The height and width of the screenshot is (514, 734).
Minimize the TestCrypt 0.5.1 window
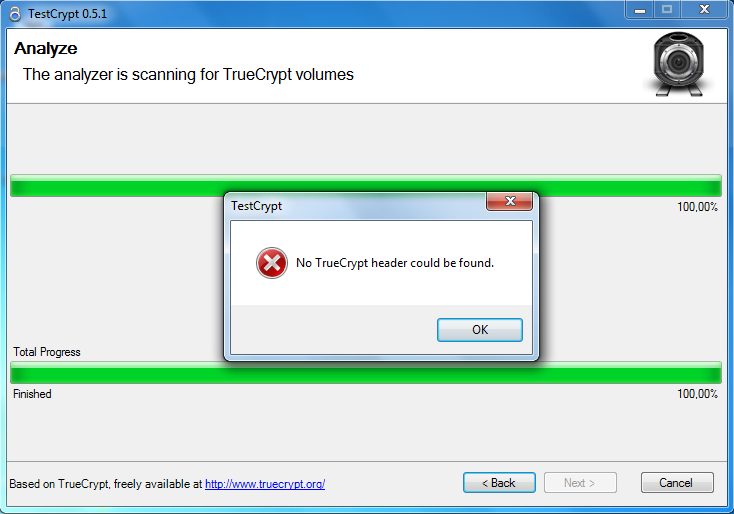click(639, 10)
